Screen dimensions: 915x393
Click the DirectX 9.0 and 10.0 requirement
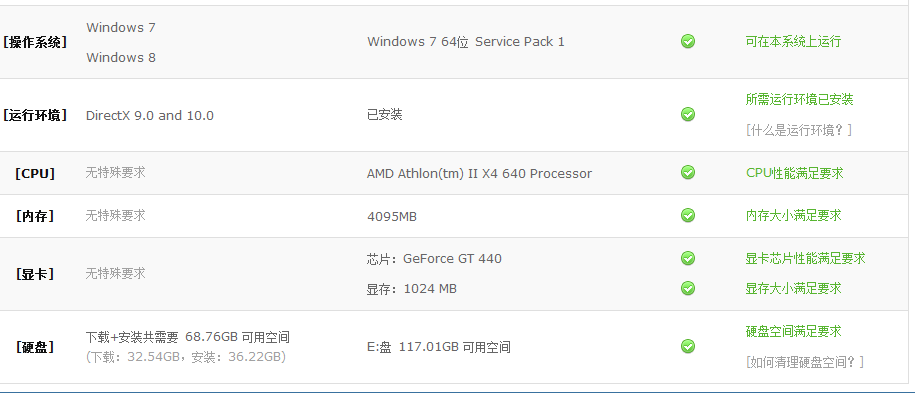tap(149, 116)
